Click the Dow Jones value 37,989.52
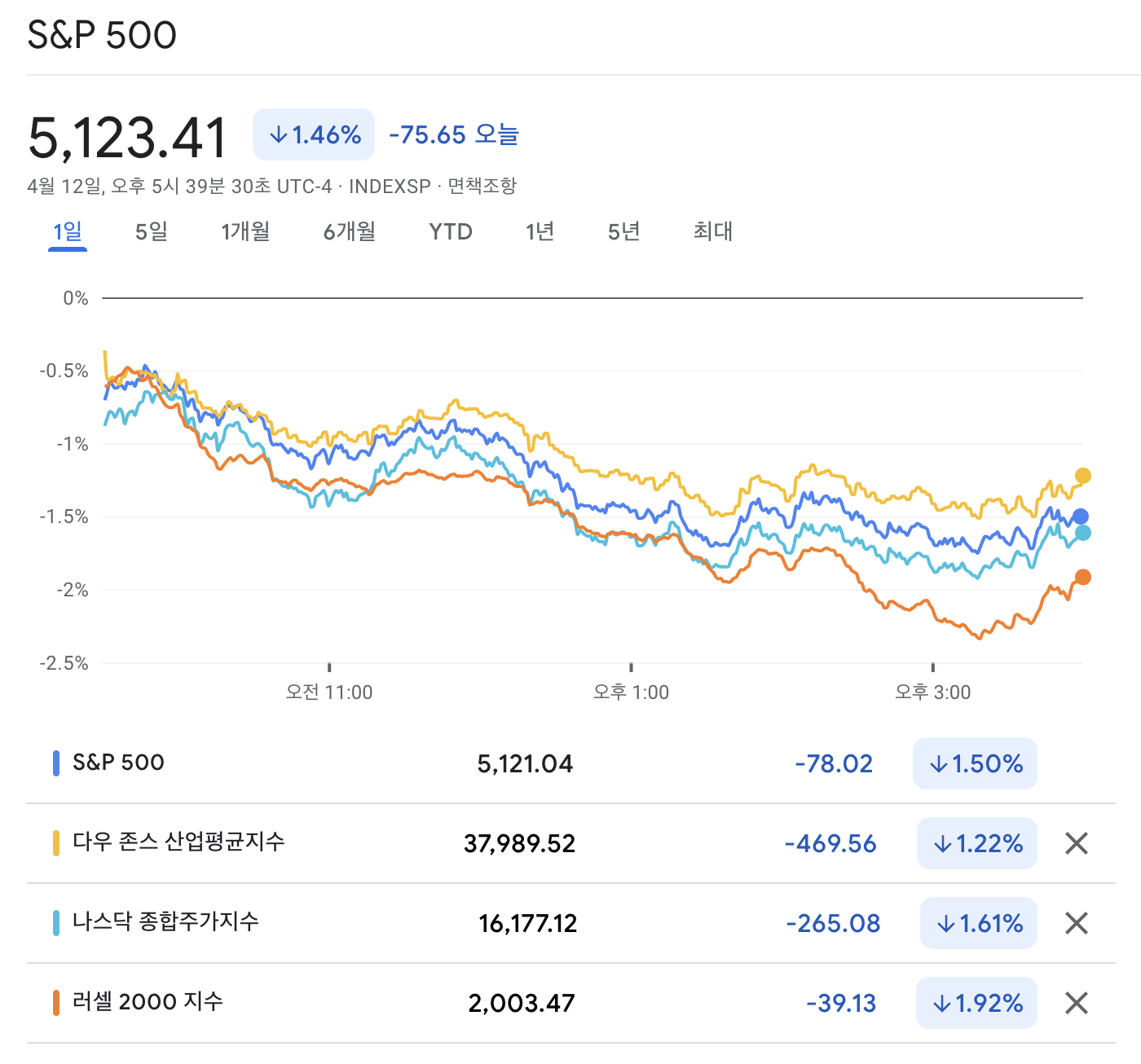Screen dimensions: 1141x1064 point(519,843)
